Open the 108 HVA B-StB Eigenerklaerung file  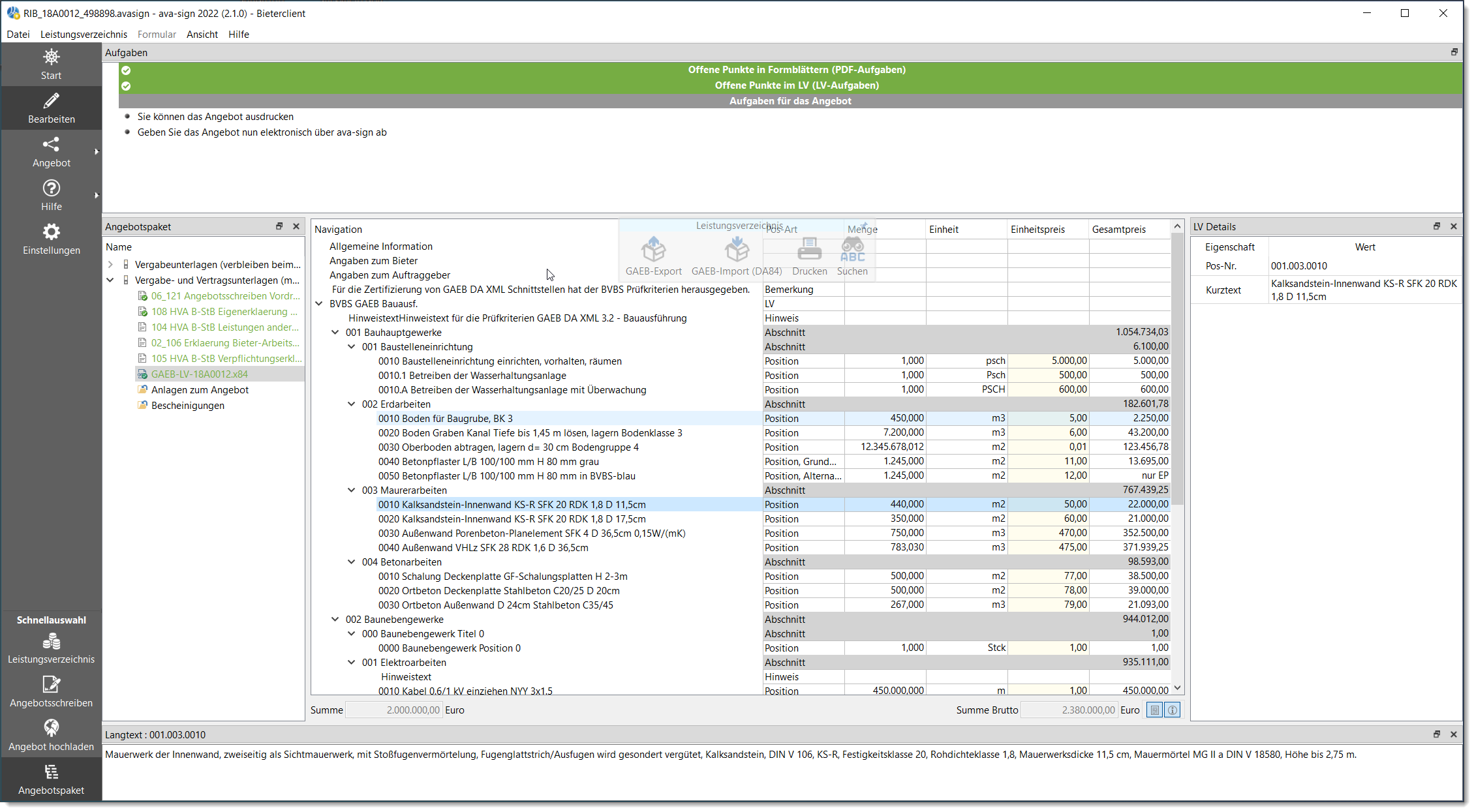[x=224, y=312]
